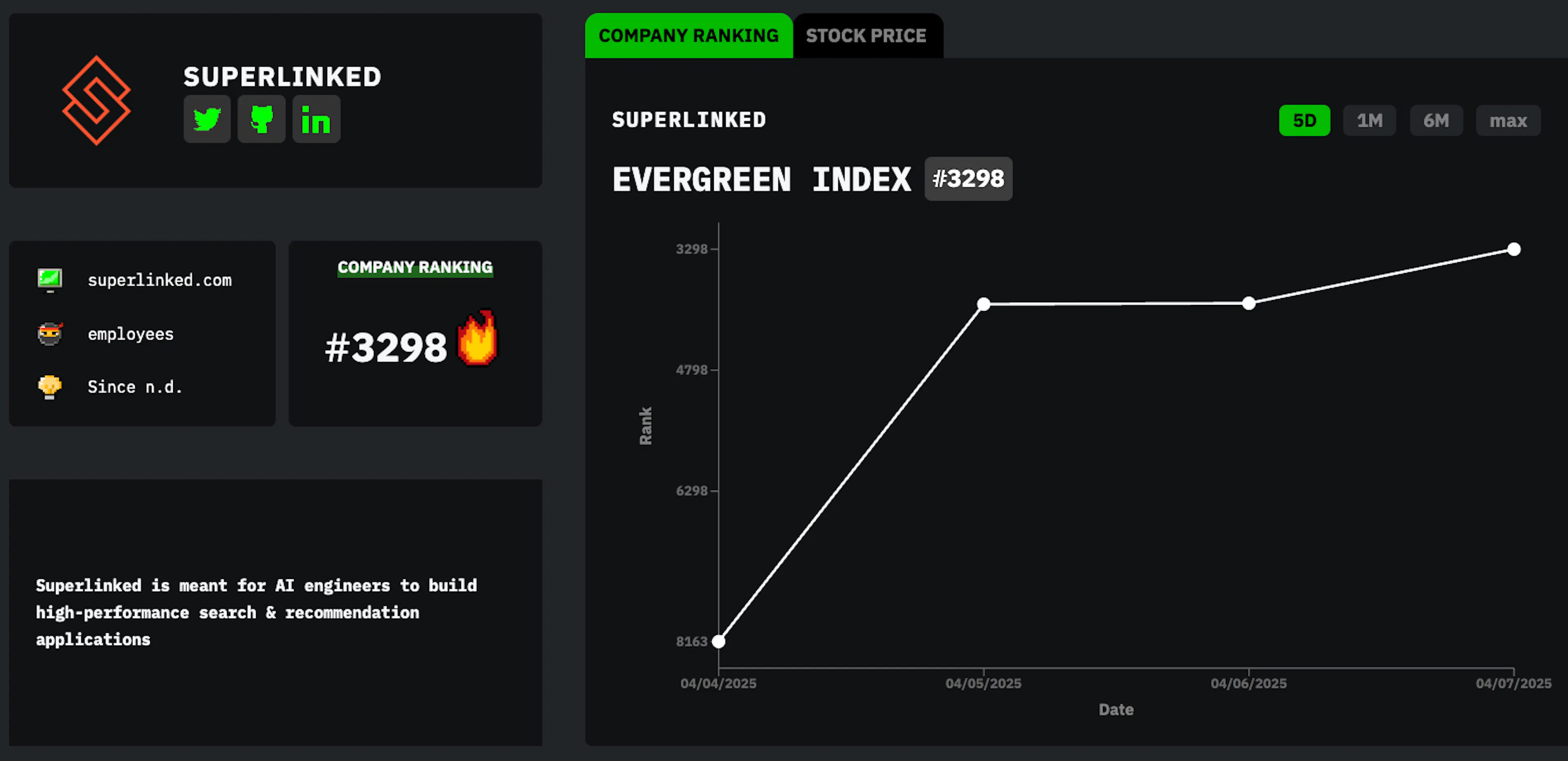The width and height of the screenshot is (1568, 761).
Task: Click the 3298 y-axis label
Action: [x=691, y=249]
